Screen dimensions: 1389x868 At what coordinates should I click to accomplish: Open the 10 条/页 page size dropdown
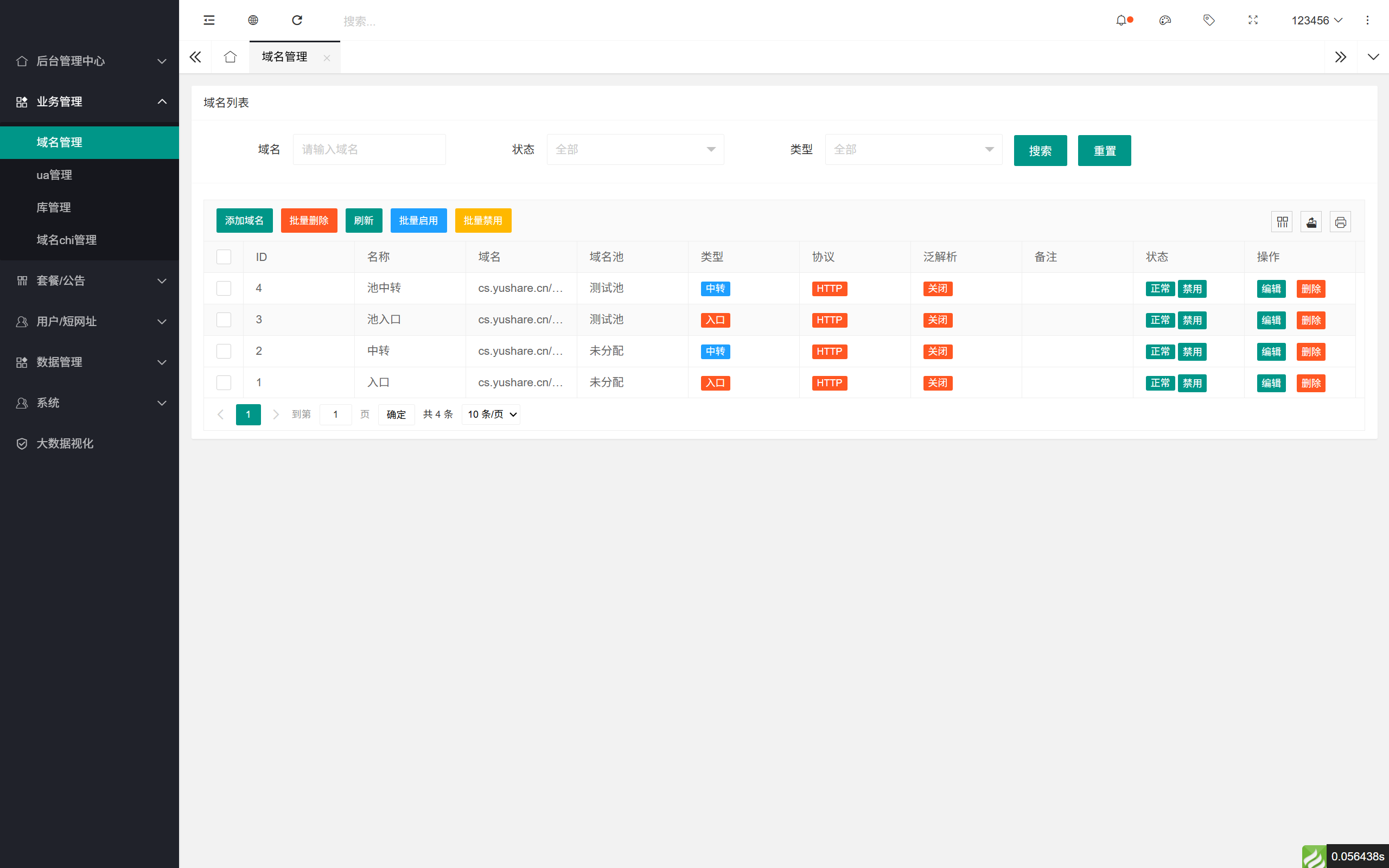click(x=490, y=414)
